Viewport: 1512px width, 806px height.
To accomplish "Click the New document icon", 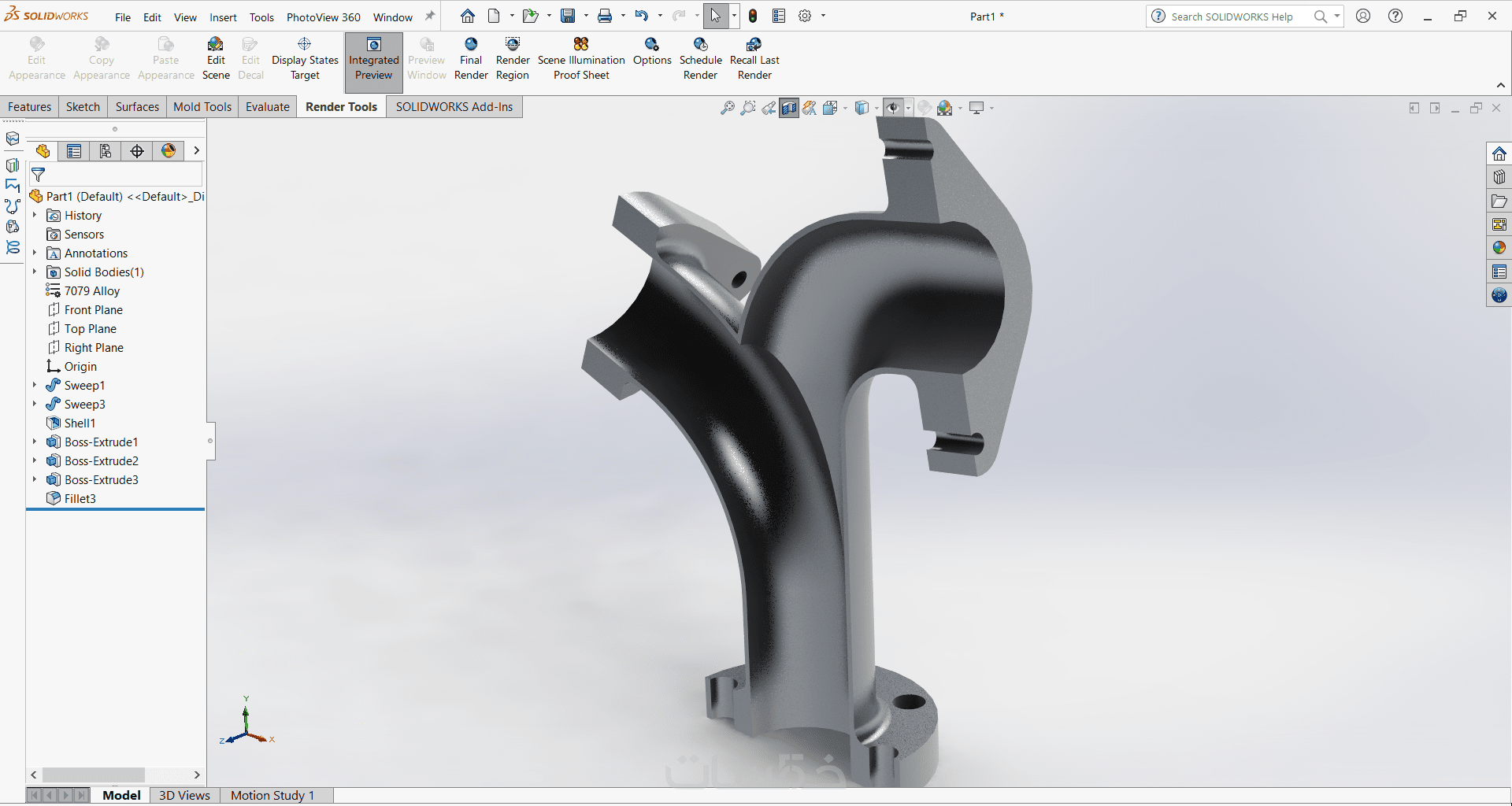I will [494, 16].
